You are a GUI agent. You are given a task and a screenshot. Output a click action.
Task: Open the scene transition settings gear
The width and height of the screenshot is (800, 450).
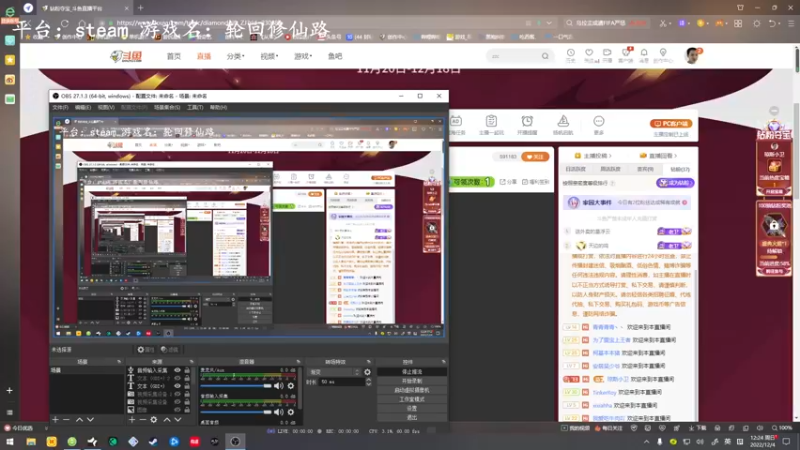point(367,372)
